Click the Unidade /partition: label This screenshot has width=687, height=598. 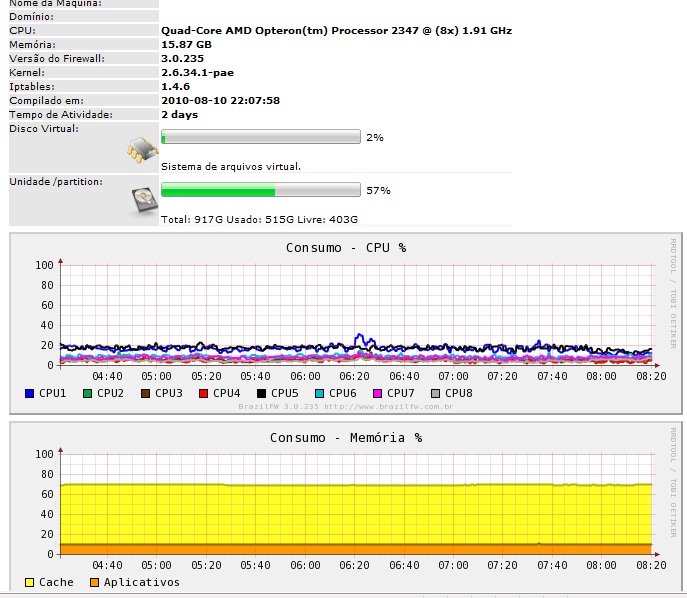(56, 182)
